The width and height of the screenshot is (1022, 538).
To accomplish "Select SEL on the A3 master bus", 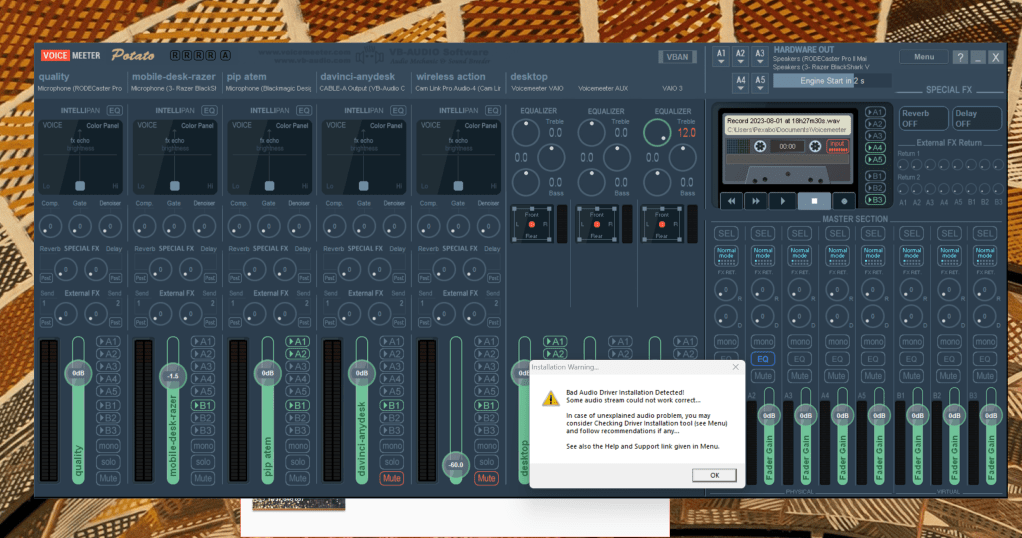I will tap(800, 233).
